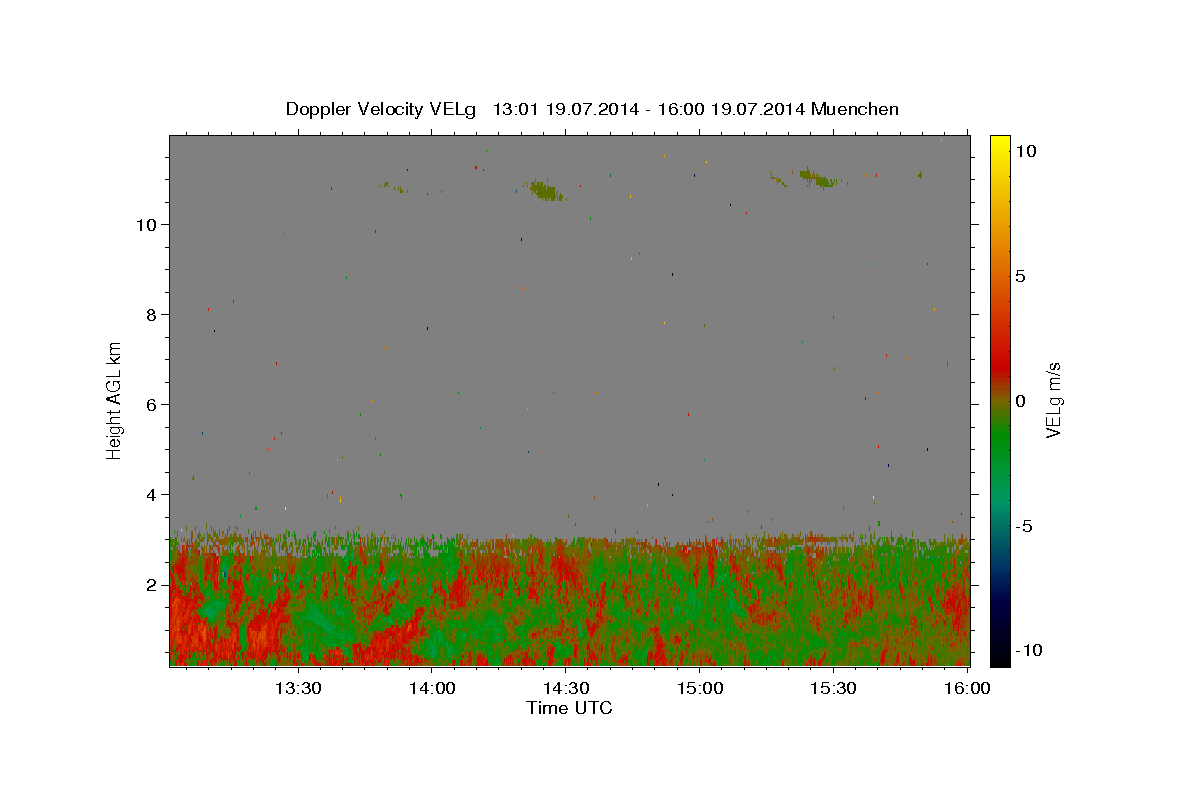This screenshot has height=800, width=1200.
Task: Click the colorbar tick label -10
Action: point(1027,651)
